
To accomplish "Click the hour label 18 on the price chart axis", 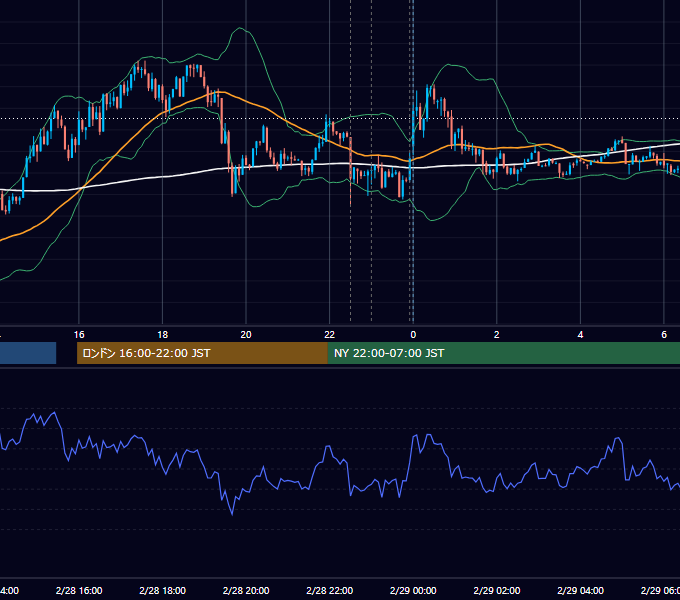I will (162, 335).
